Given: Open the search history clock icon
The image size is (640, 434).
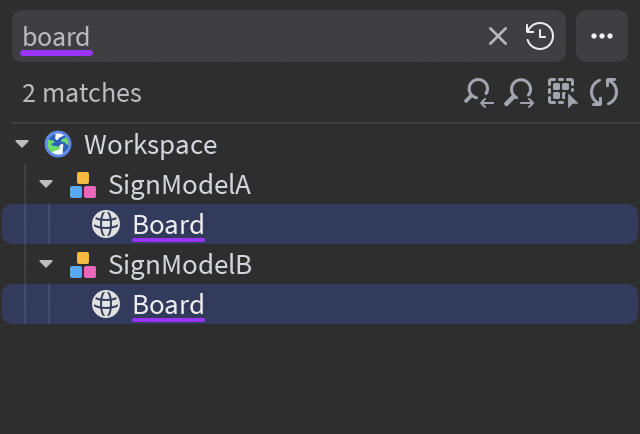Looking at the screenshot, I should [x=540, y=37].
